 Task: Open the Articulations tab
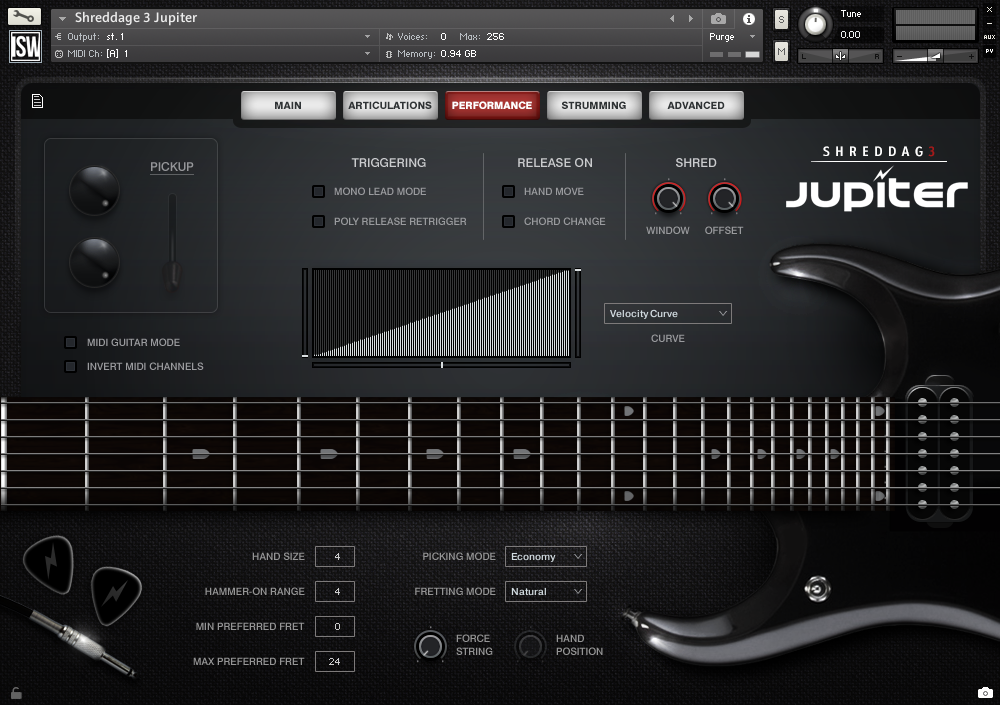[390, 104]
